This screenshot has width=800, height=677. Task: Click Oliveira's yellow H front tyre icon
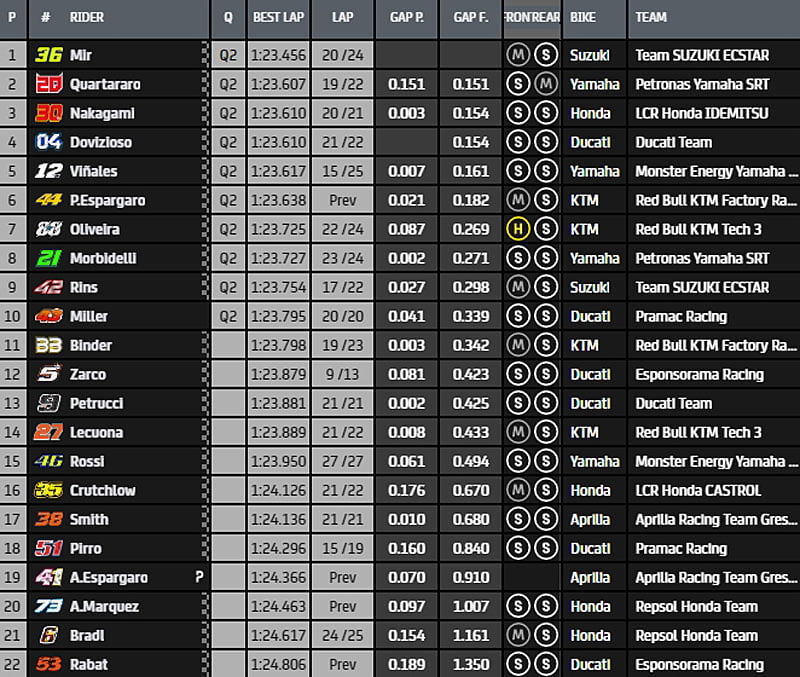(x=517, y=229)
